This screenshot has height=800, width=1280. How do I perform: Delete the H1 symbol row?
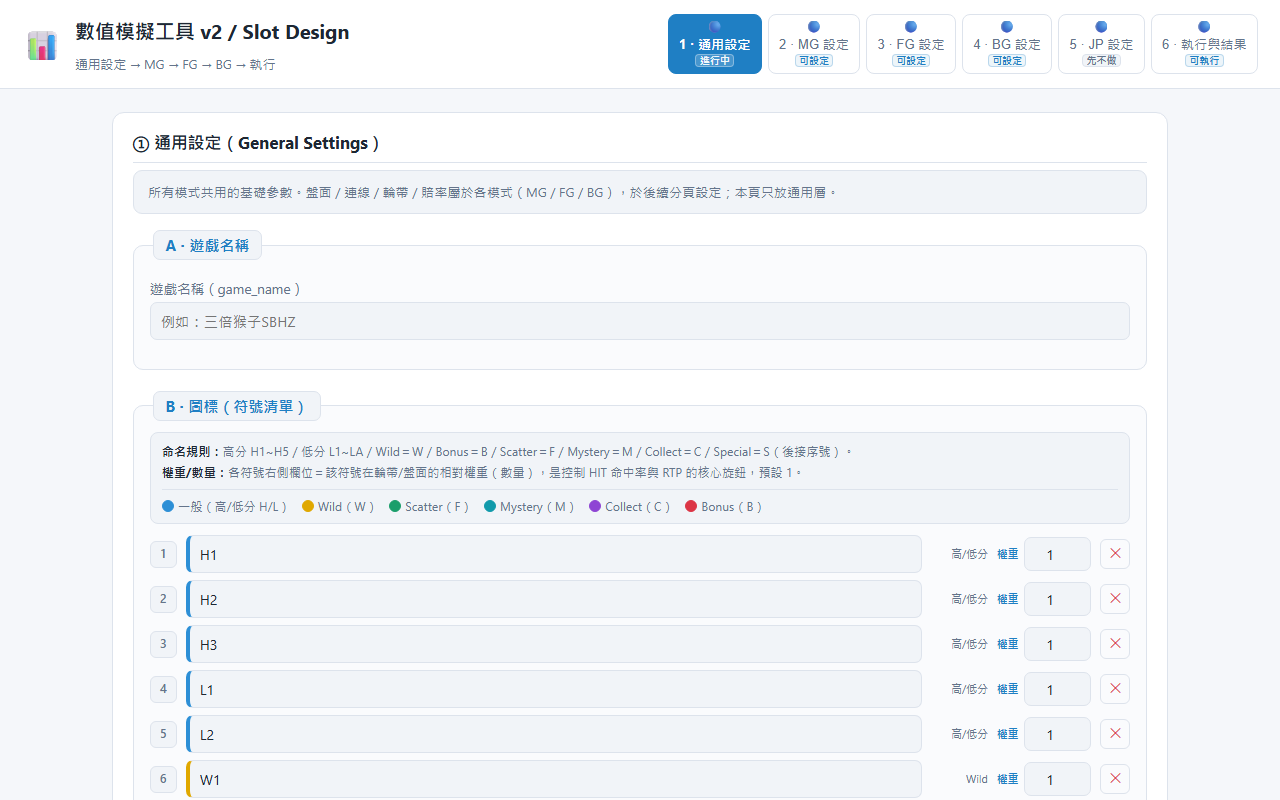pyautogui.click(x=1115, y=554)
